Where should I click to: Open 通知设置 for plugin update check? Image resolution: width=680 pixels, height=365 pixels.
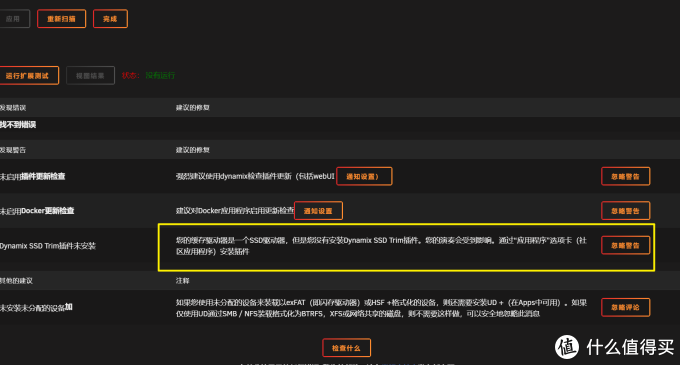364,176
